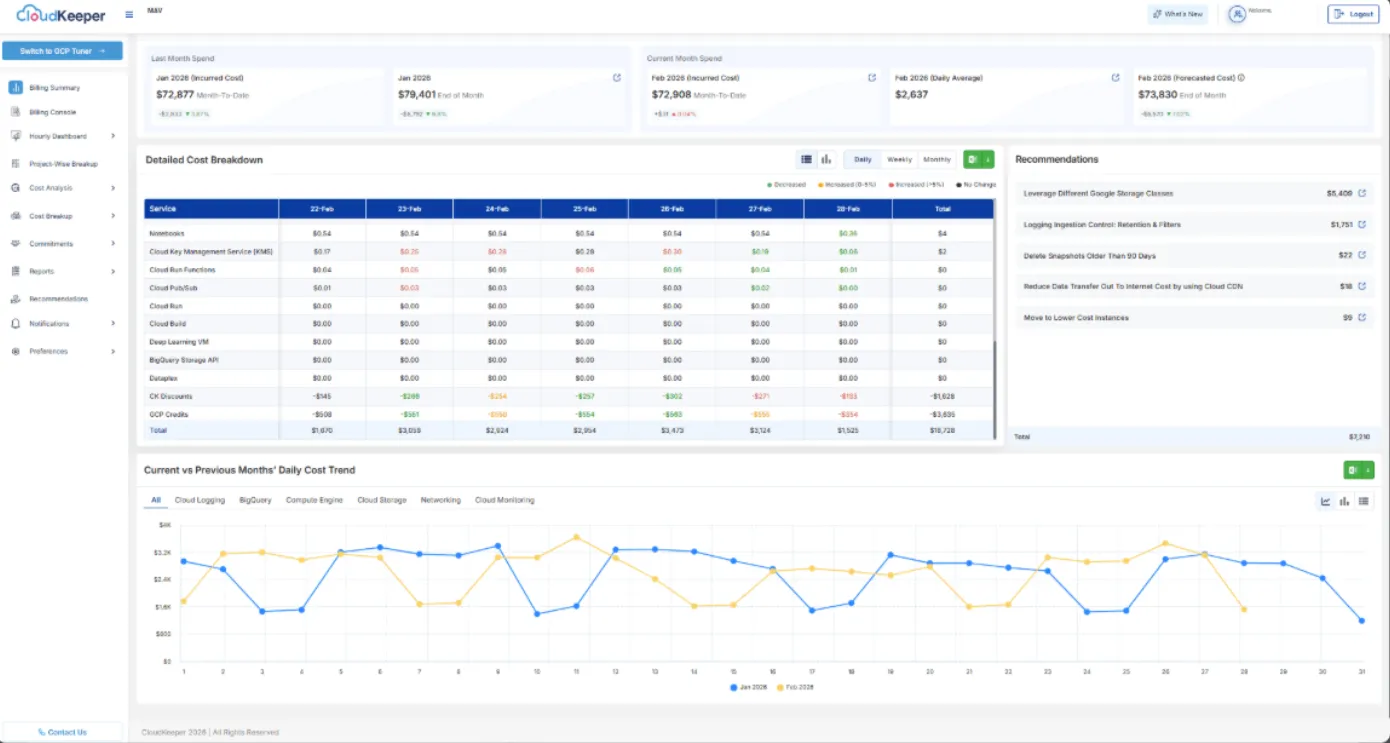
Task: Open the Contact Us link
Action: click(62, 731)
